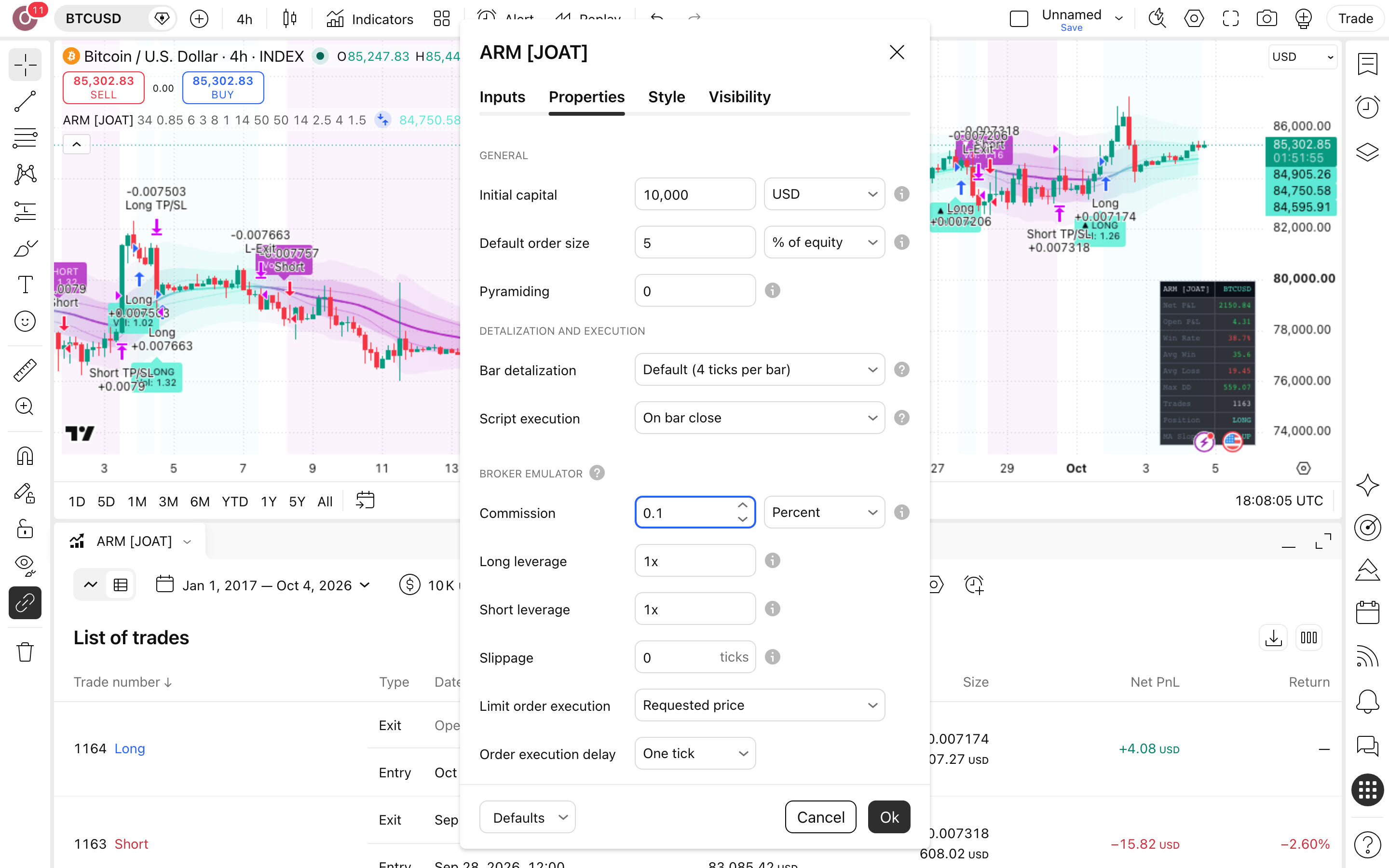Toggle lock all drawings

25,529
